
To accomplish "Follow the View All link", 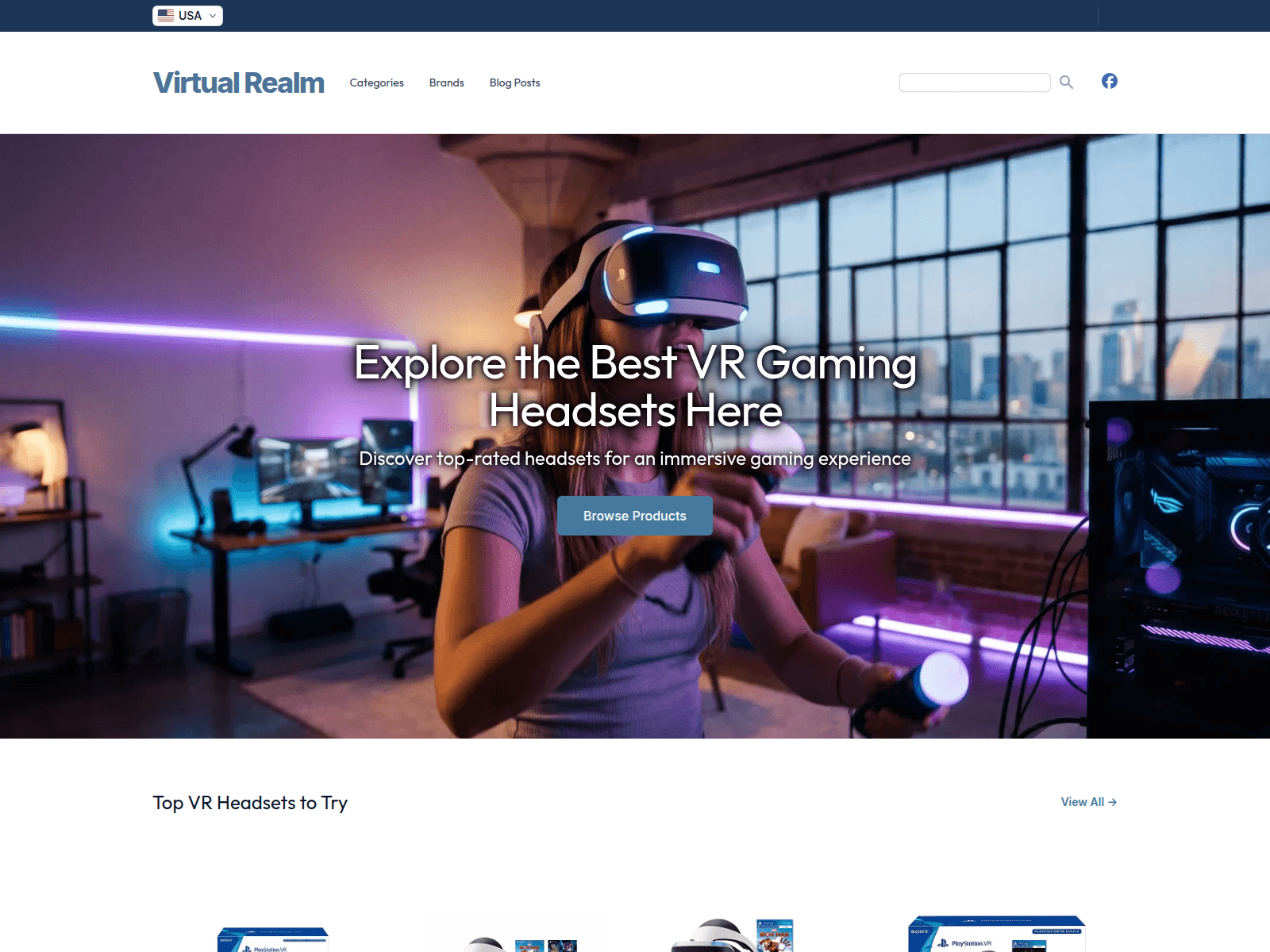I will click(1088, 802).
